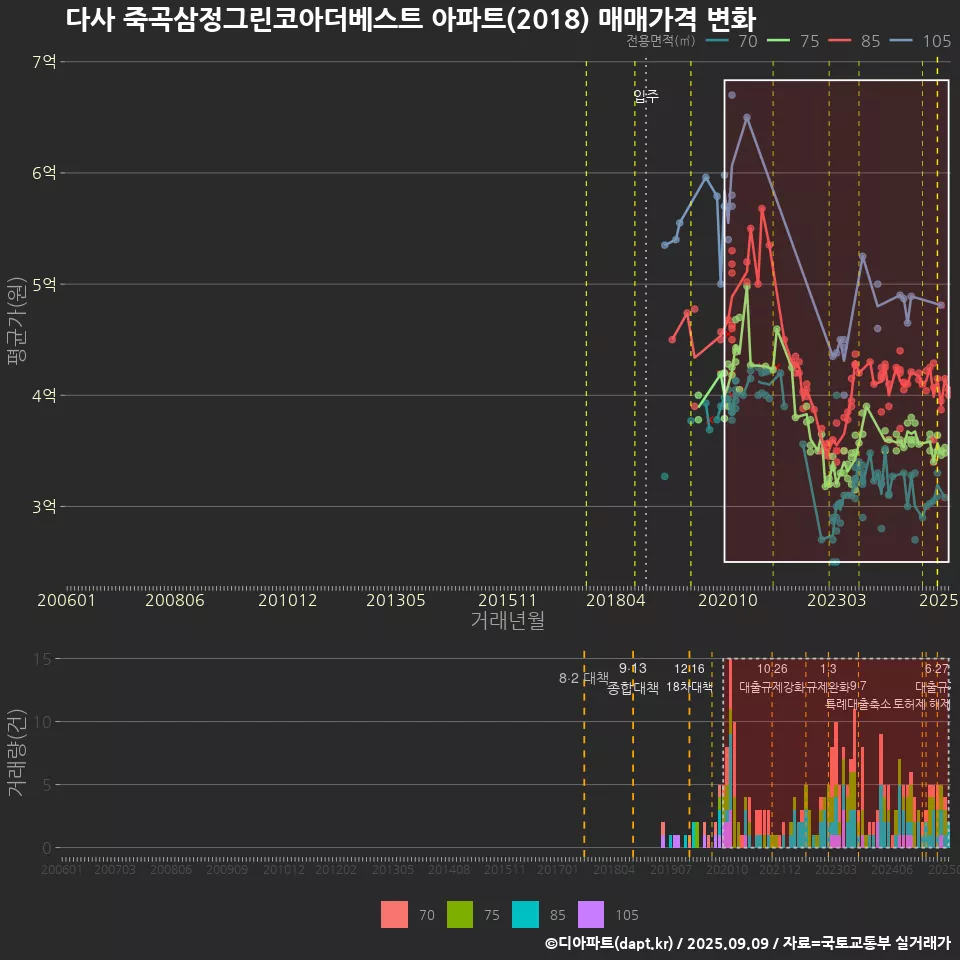Click 201408 on the volume chart x-axis
This screenshot has height=960, width=960.
448,869
